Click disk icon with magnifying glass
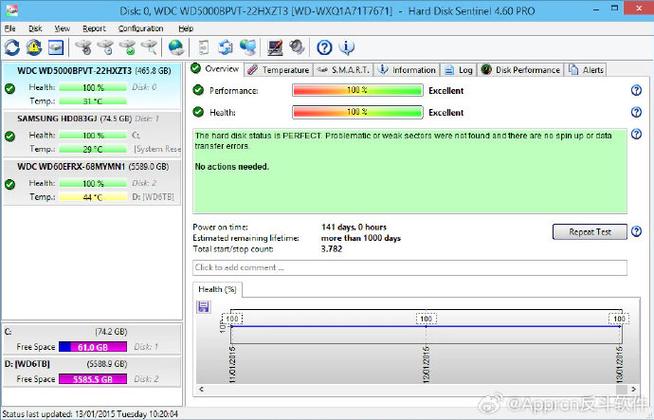The image size is (654, 420). pyautogui.click(x=149, y=48)
